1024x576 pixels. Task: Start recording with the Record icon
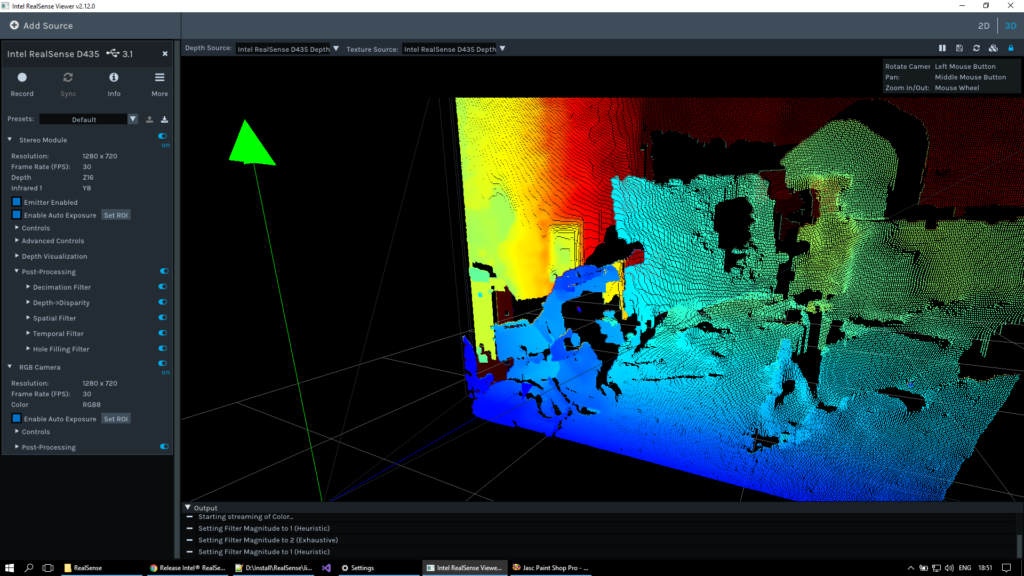coord(22,77)
